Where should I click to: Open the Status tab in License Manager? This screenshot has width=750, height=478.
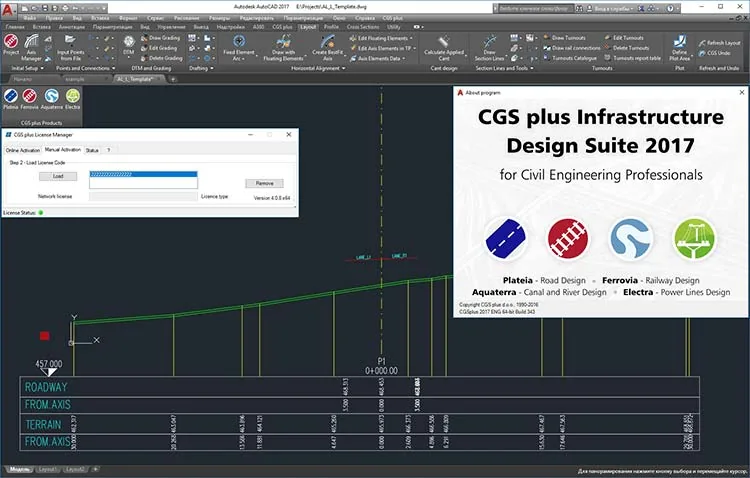pyautogui.click(x=92, y=150)
